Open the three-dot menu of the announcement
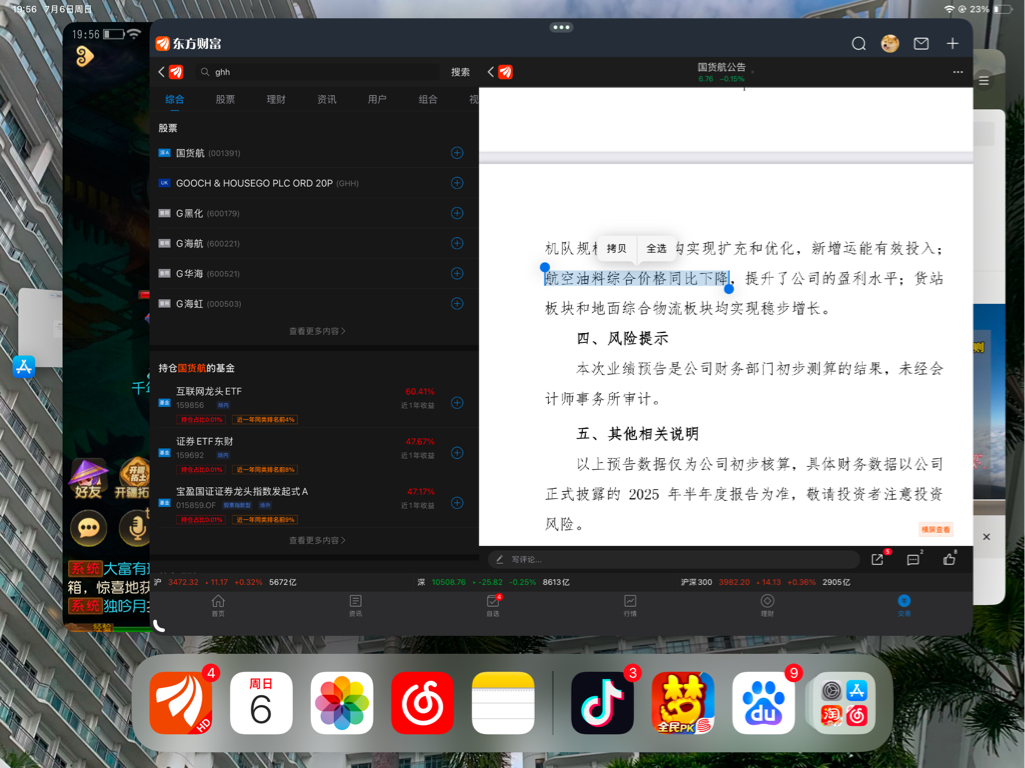The height and width of the screenshot is (768, 1025). pos(958,72)
